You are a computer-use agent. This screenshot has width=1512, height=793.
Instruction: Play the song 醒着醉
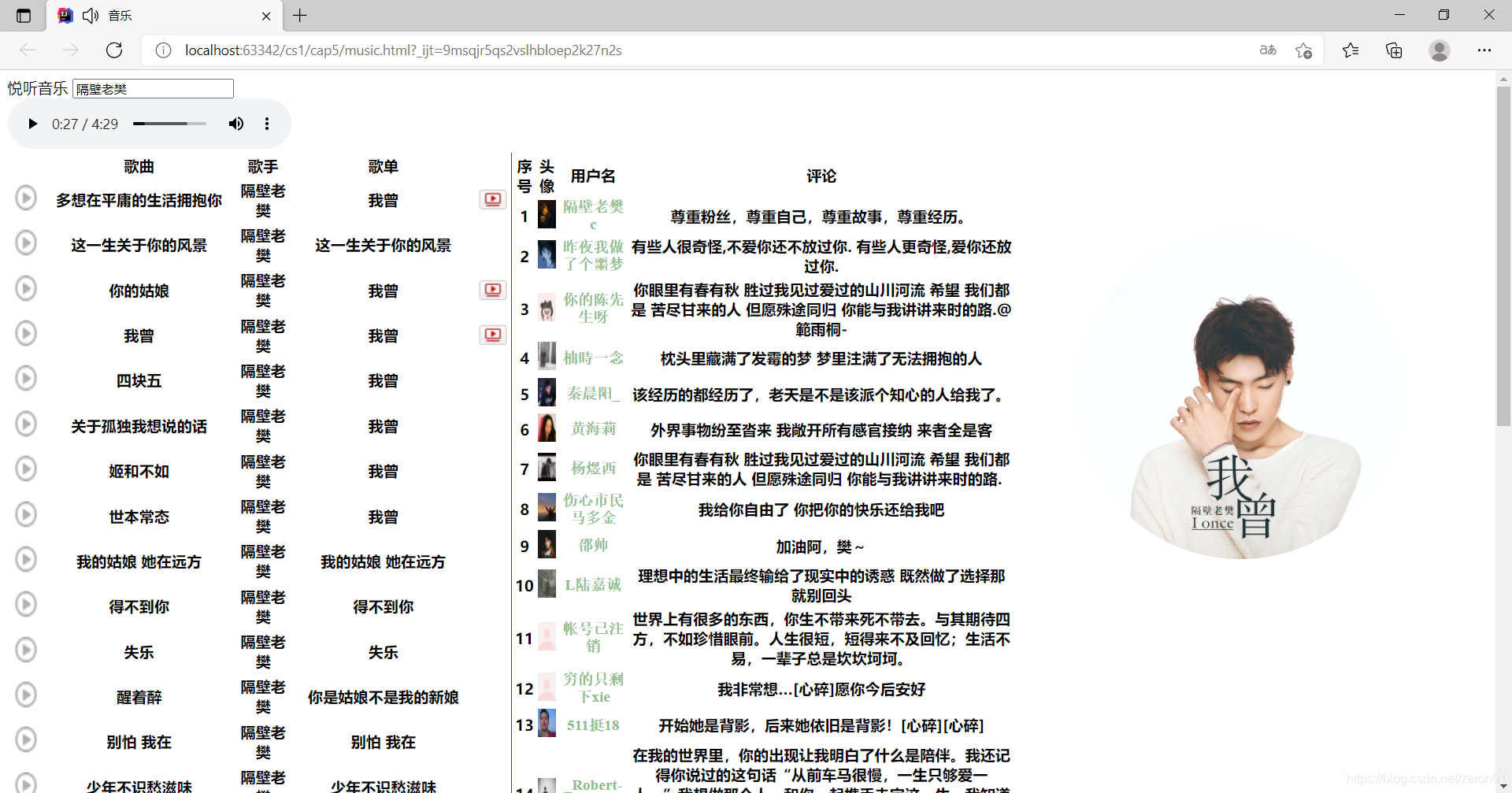[x=26, y=695]
